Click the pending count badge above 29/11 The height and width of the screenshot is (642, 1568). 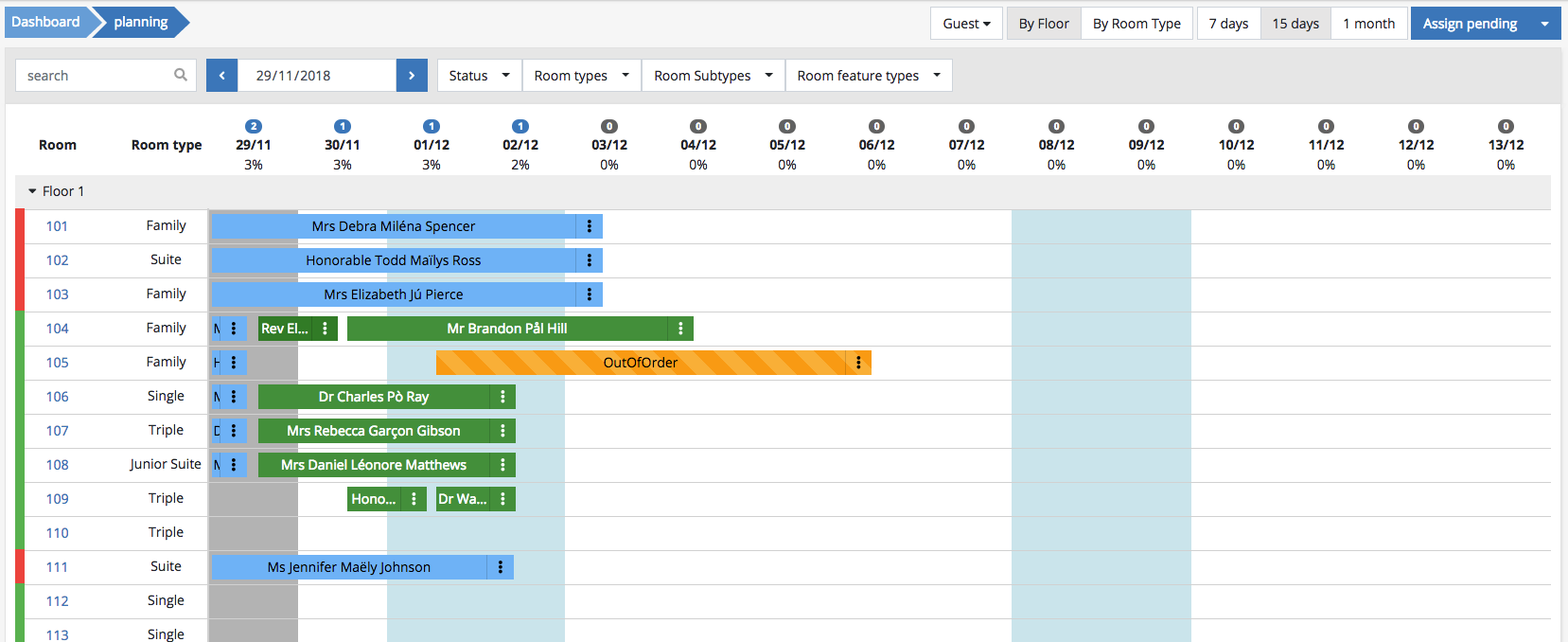[x=253, y=126]
